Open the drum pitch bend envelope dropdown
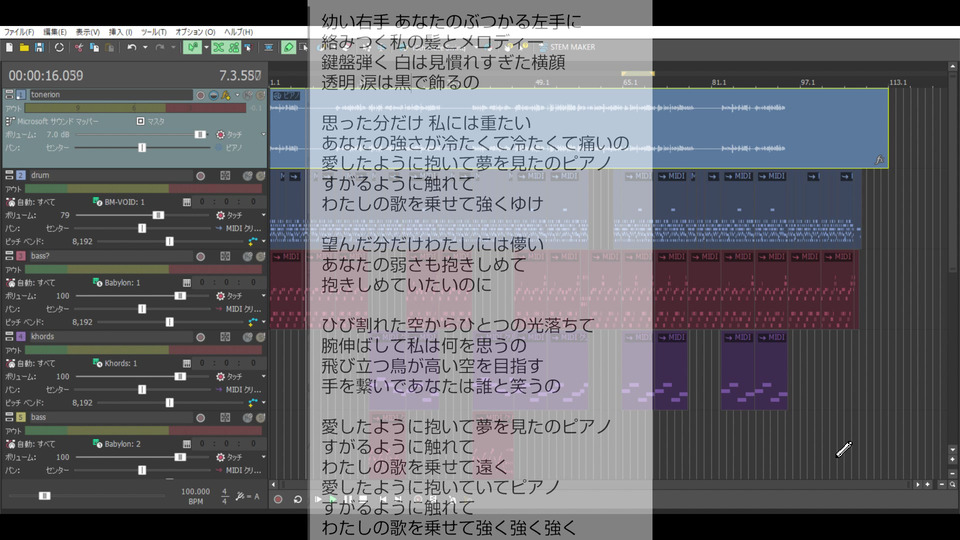The height and width of the screenshot is (540, 960). [264, 241]
